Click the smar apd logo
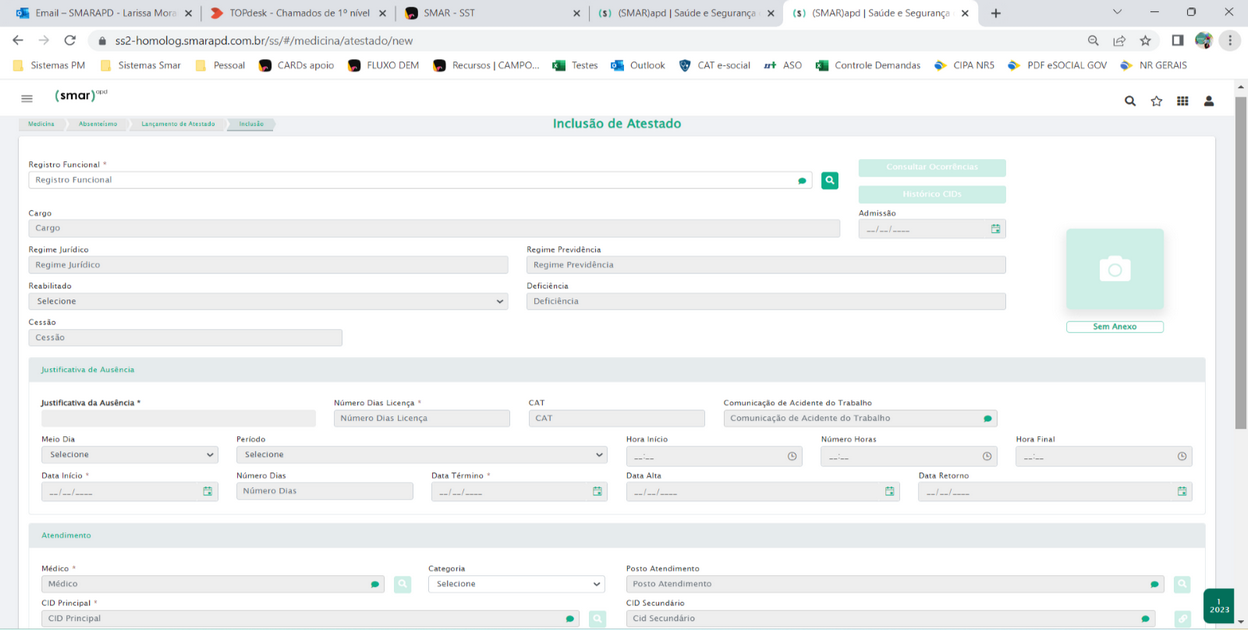The image size is (1248, 630). click(x=80, y=96)
